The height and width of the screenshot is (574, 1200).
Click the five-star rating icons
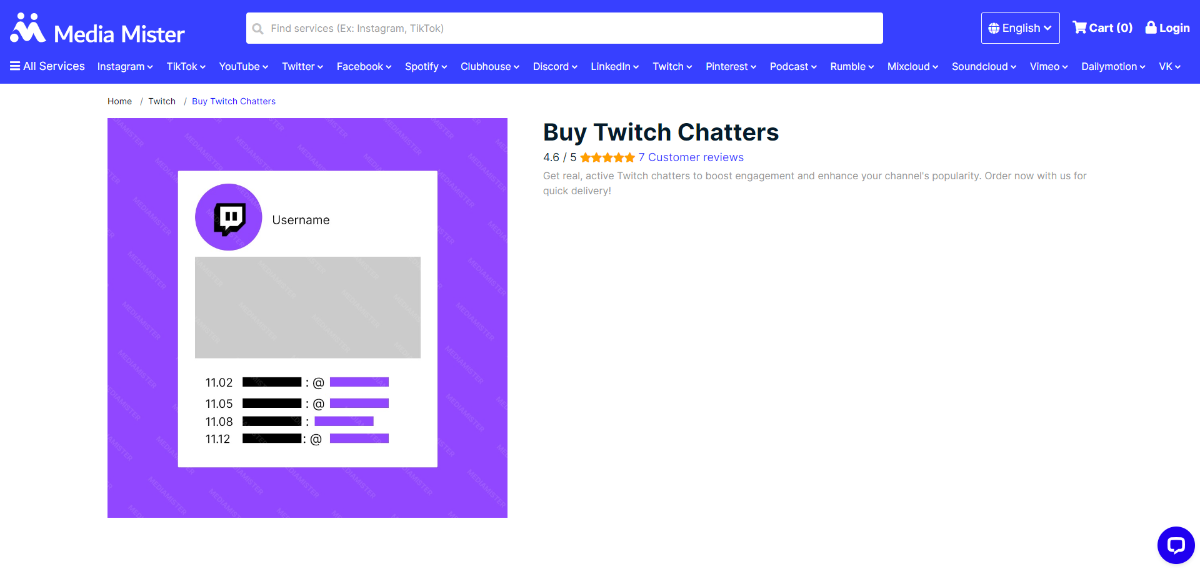607,158
